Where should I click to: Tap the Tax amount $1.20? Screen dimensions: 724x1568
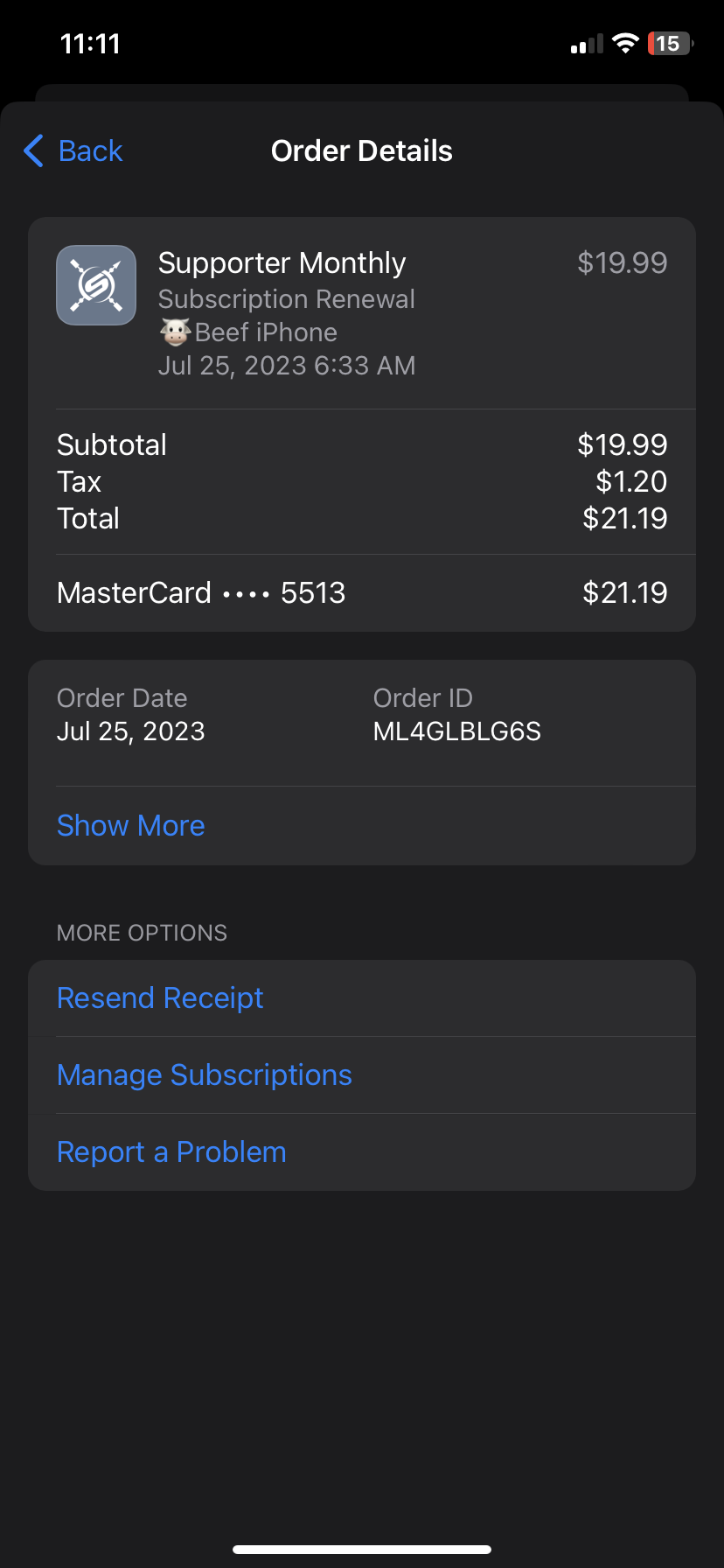click(x=631, y=481)
